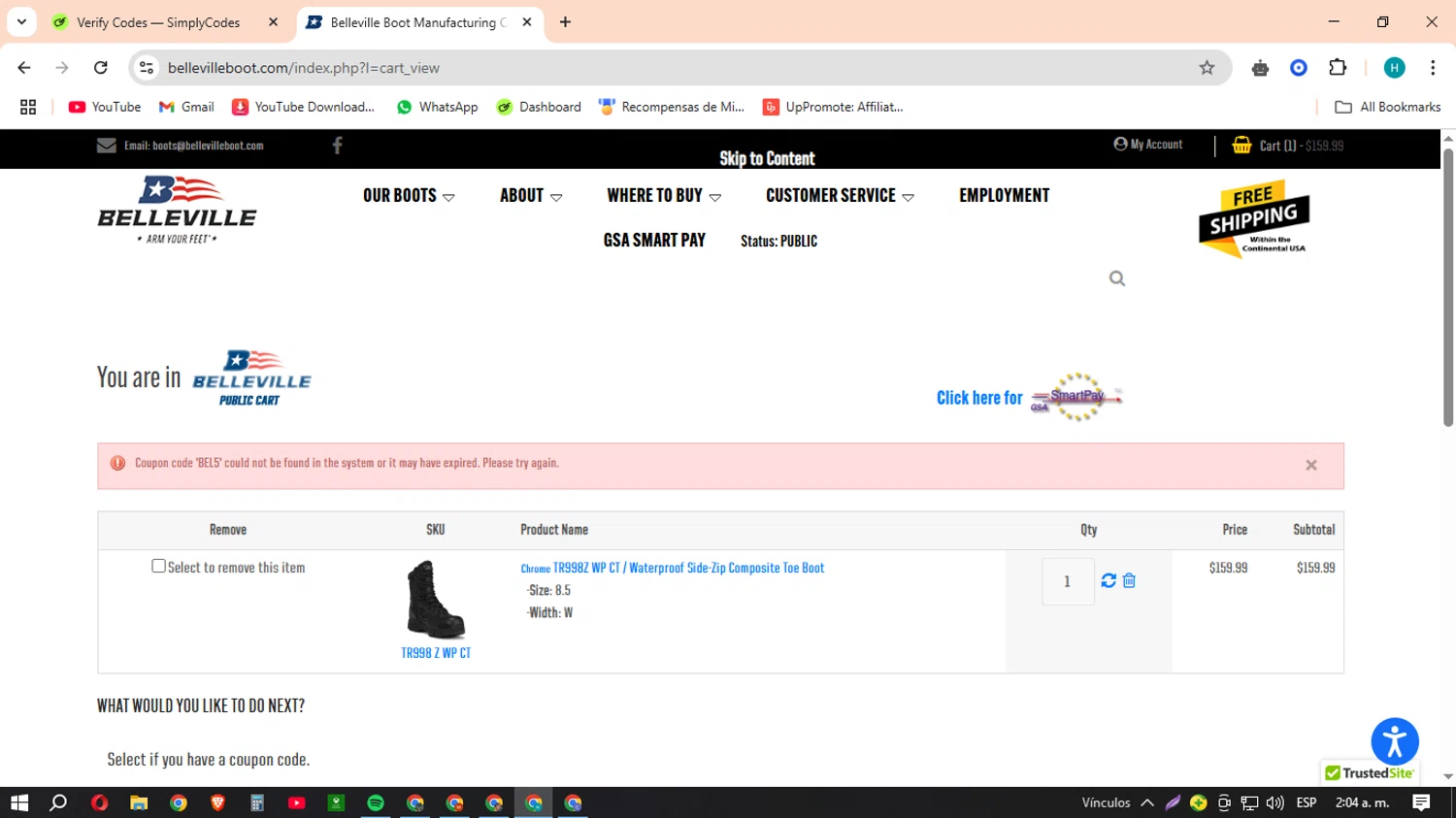Open the Chrome three-dot menu
The width and height of the screenshot is (1456, 818).
tap(1433, 68)
